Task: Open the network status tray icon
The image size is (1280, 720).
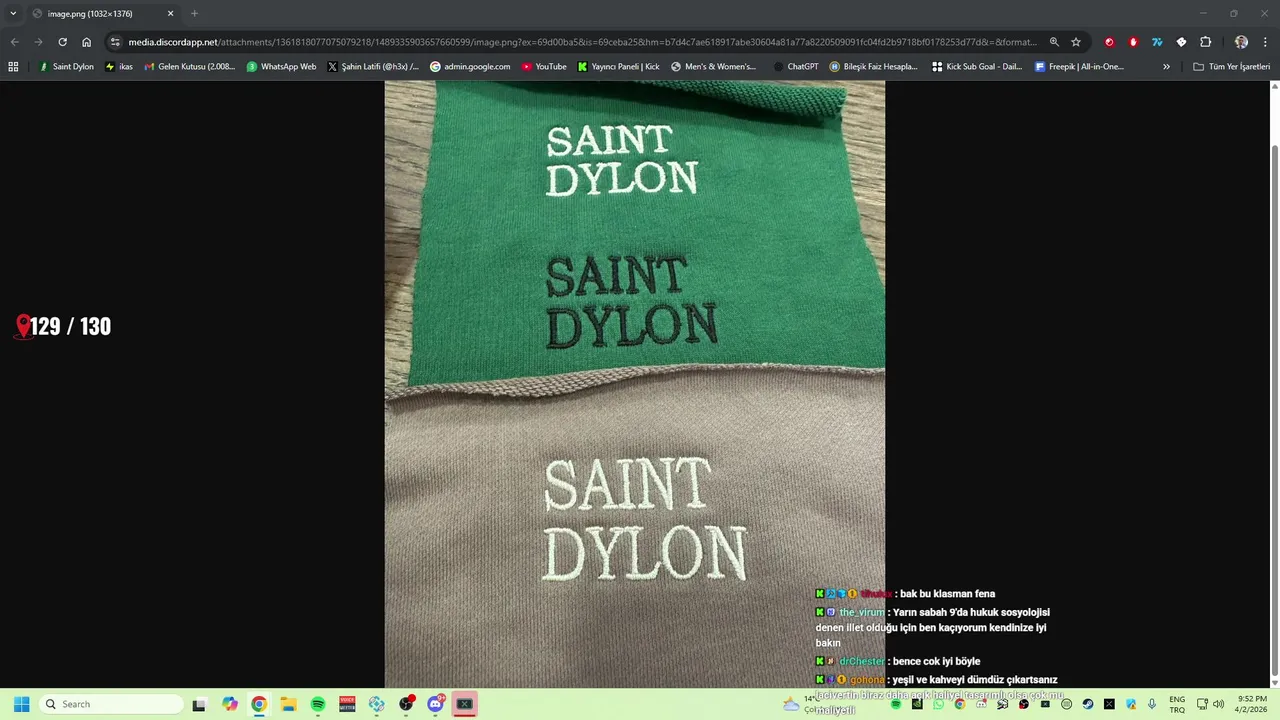Action: pos(1202,704)
